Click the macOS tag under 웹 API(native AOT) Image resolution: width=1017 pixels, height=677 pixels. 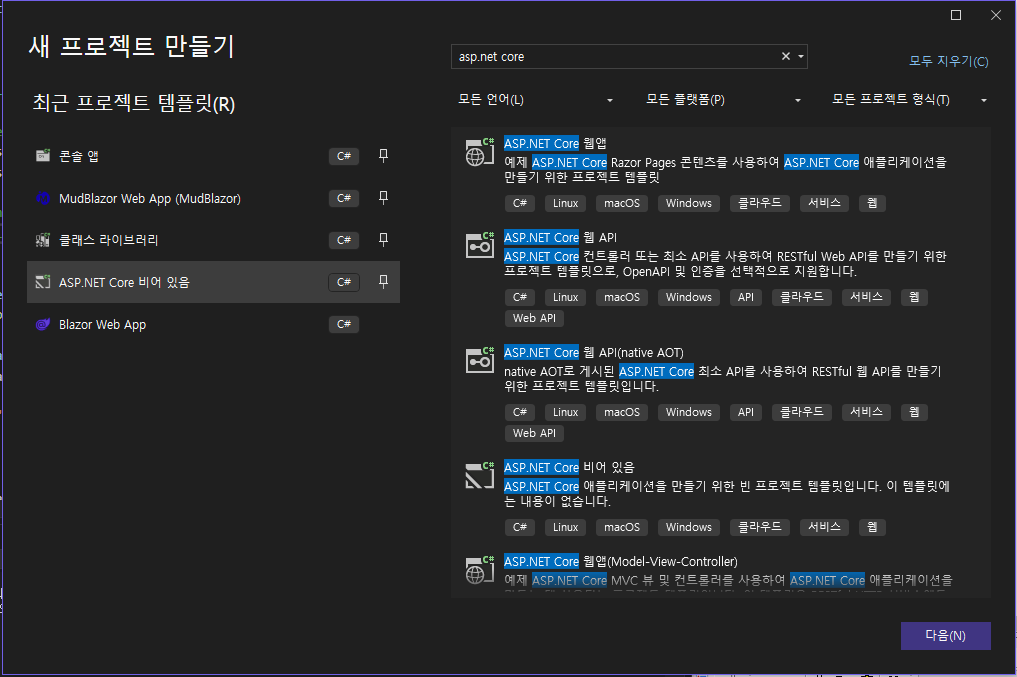(622, 412)
